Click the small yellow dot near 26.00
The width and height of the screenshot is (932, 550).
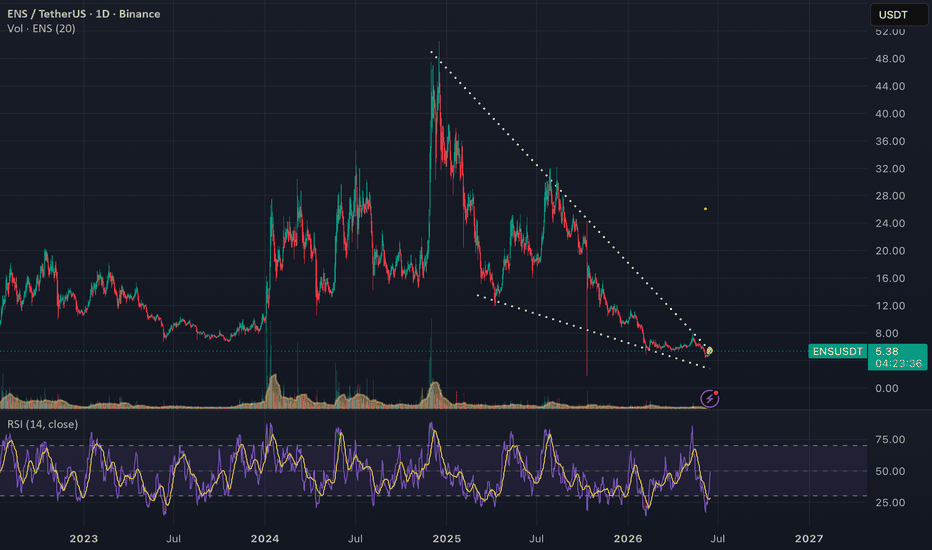tap(706, 209)
